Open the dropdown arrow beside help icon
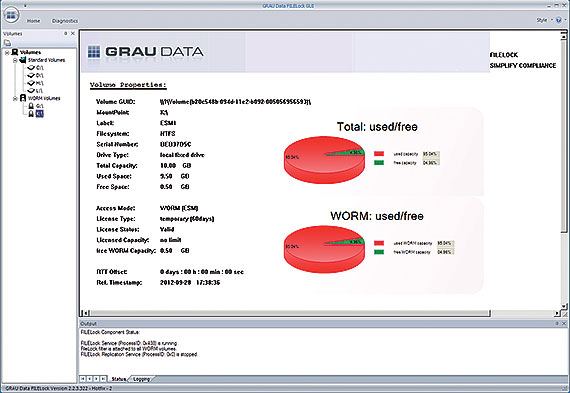Viewport: 570px width, 393px height. (565, 20)
